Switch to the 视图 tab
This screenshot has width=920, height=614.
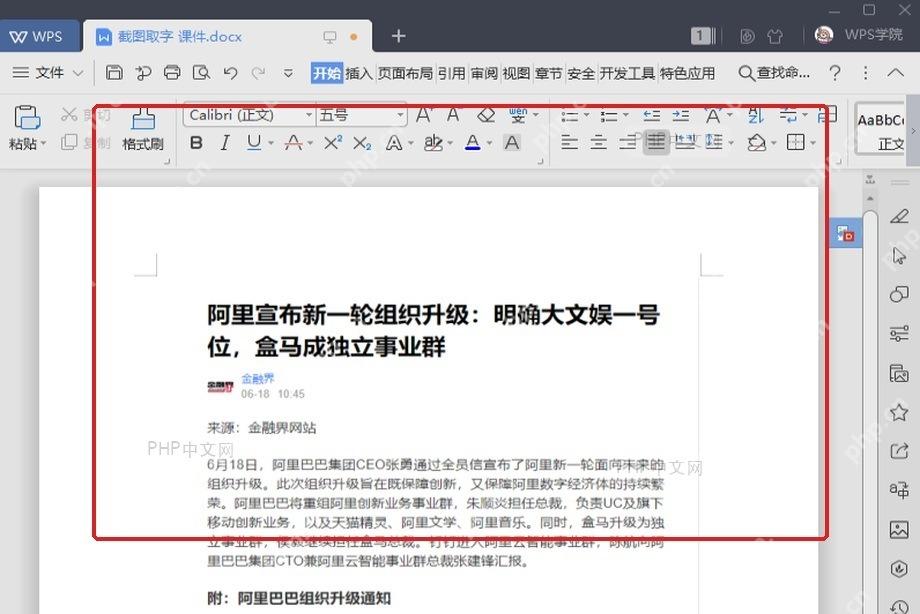click(x=516, y=73)
